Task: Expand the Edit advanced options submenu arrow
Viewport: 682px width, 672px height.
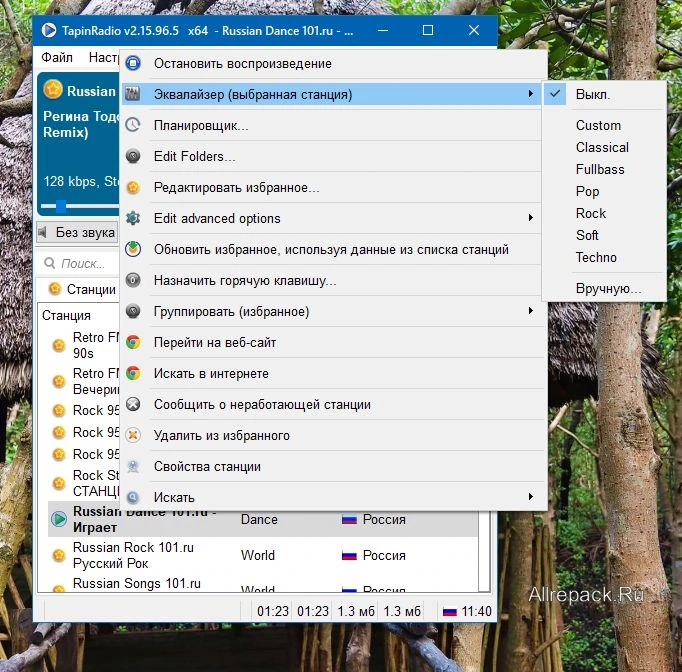Action: (x=530, y=217)
